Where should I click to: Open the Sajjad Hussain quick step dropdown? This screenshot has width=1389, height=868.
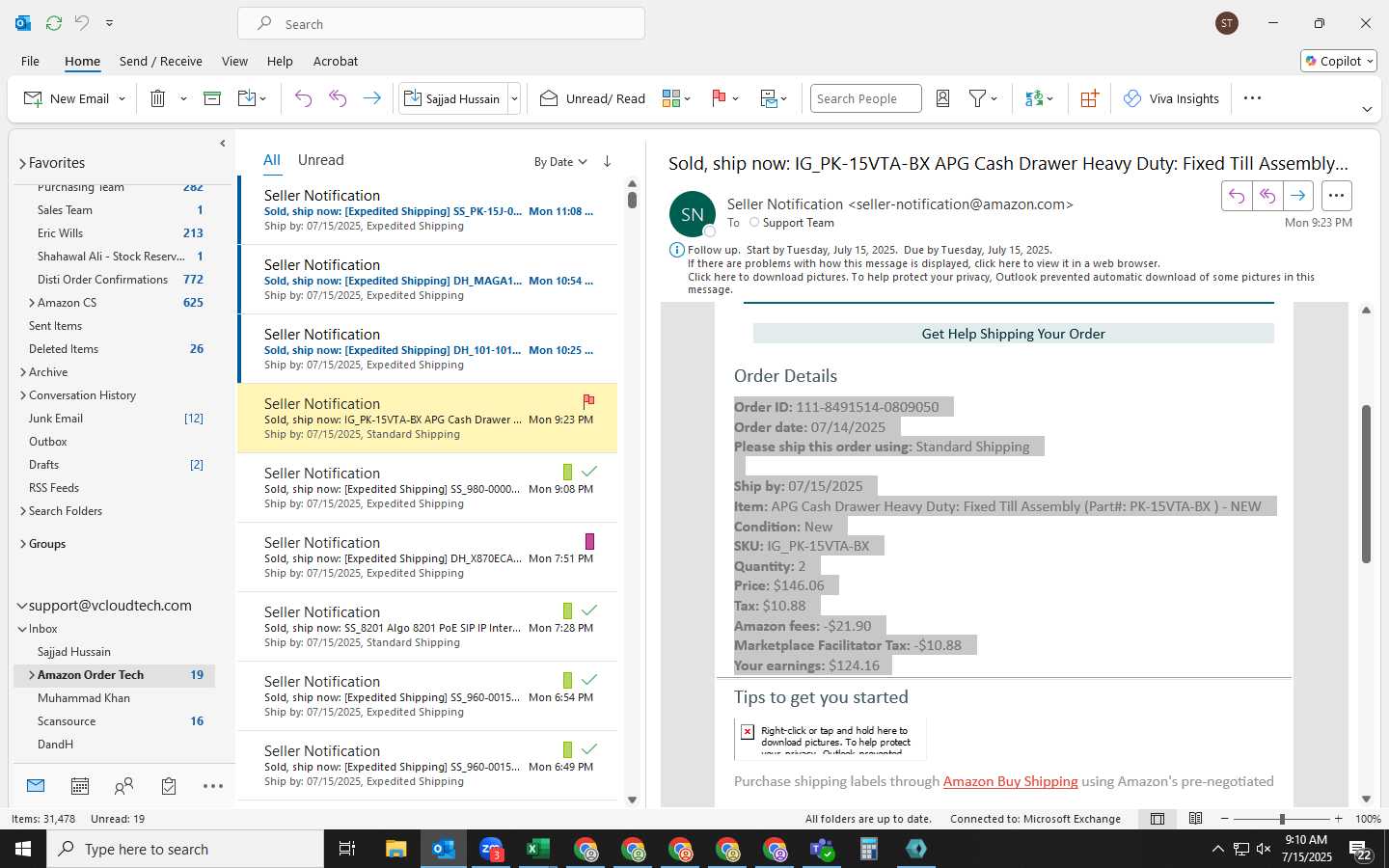pos(515,99)
